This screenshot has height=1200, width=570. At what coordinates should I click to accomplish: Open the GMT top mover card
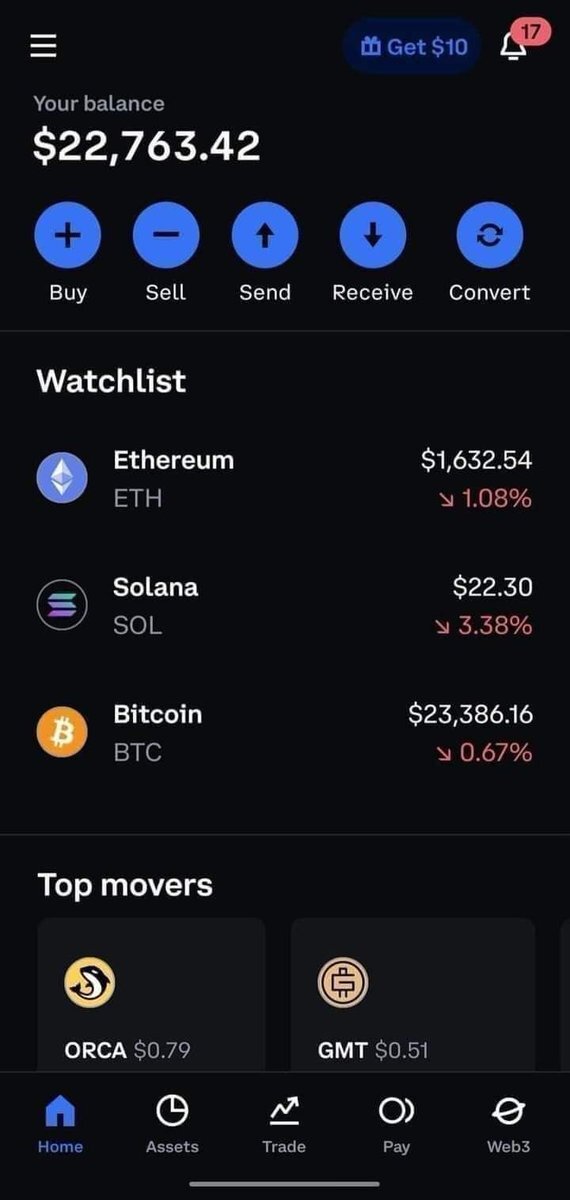413,996
